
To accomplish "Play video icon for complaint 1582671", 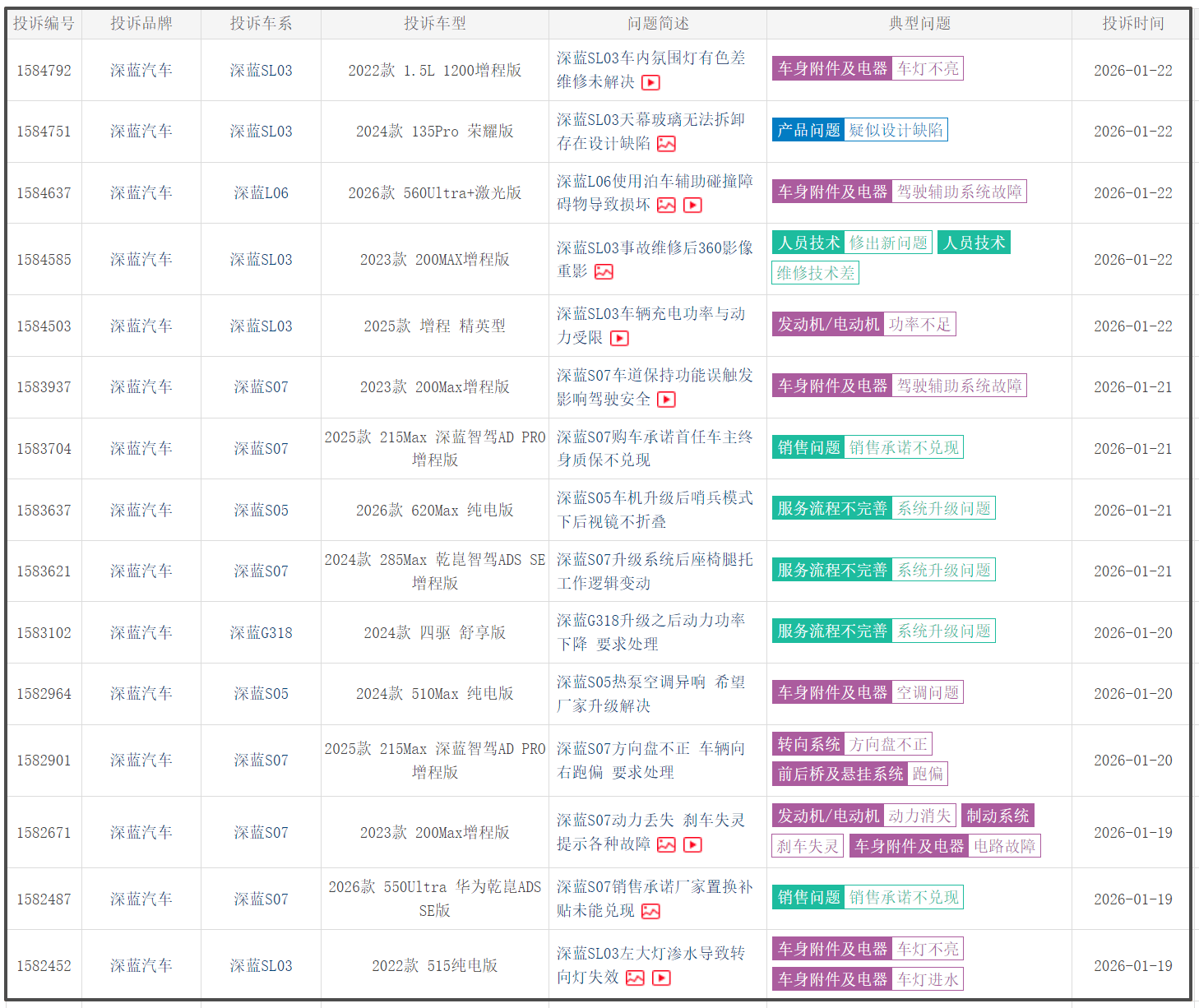I will pos(692,844).
